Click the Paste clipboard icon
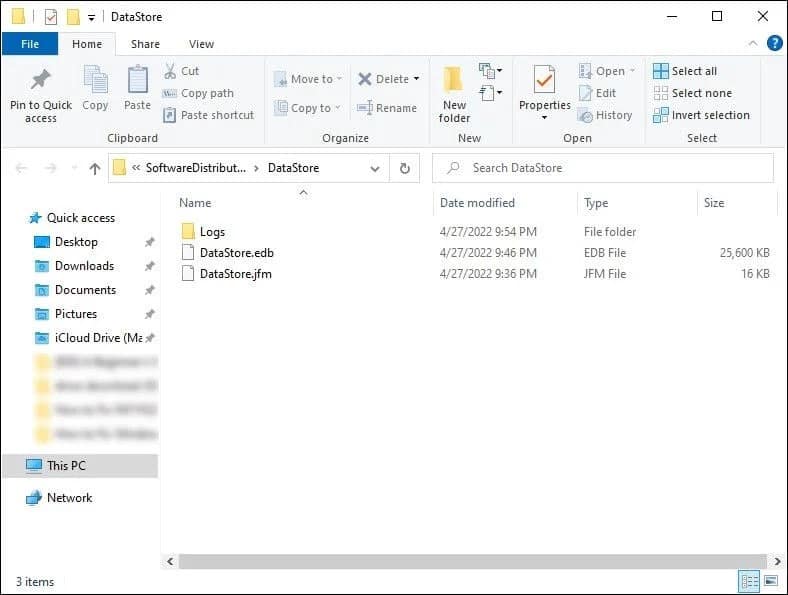 tap(137, 79)
